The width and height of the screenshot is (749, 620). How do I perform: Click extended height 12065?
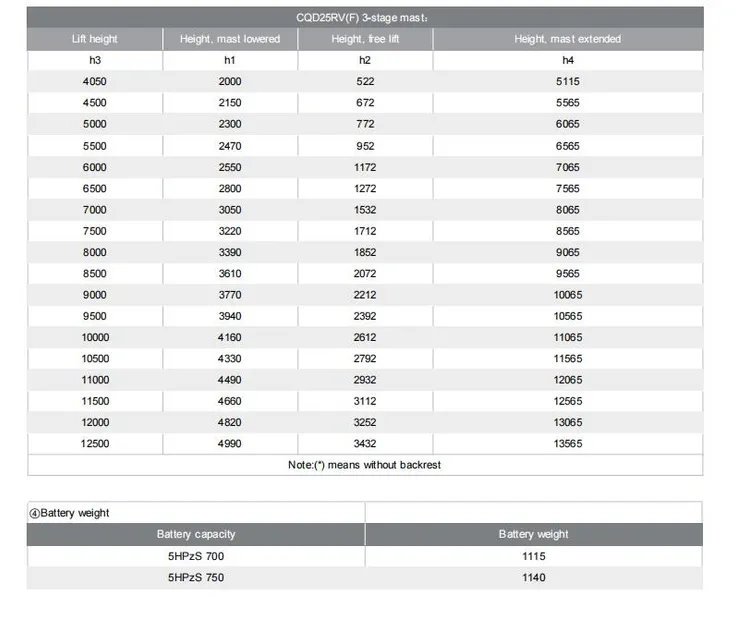[567, 380]
